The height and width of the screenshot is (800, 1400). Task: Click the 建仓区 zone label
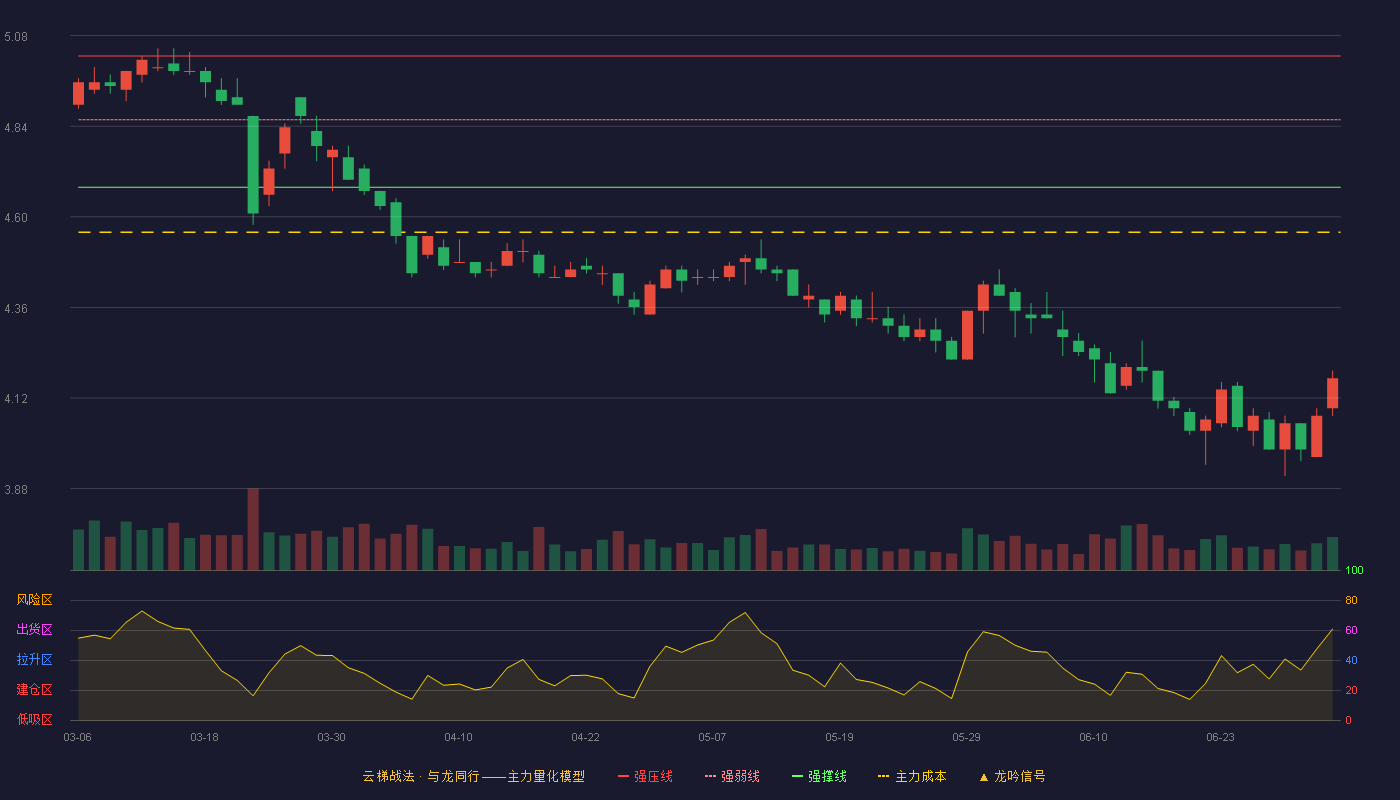pyautogui.click(x=34, y=690)
